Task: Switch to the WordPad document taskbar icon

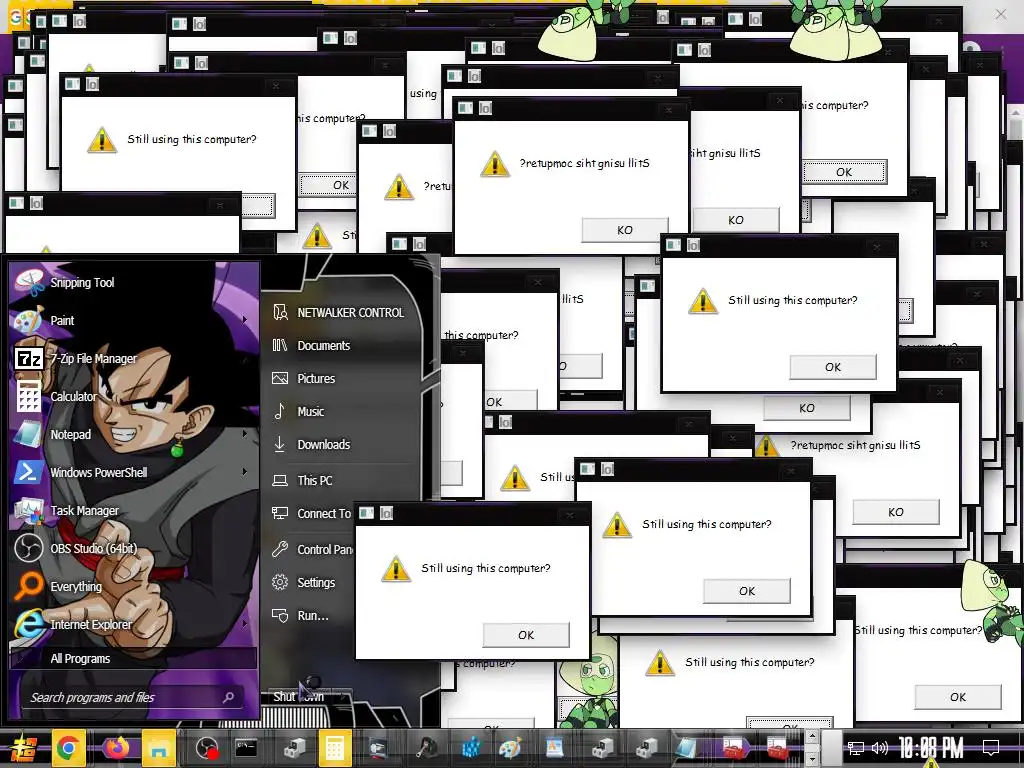Action: pos(554,748)
